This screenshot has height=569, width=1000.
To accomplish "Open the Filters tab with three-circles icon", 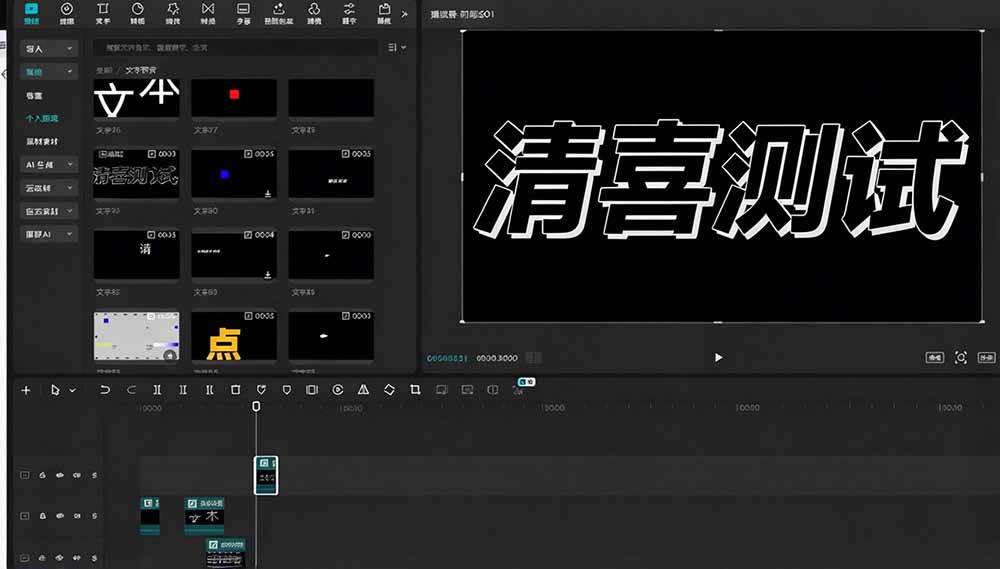I will pyautogui.click(x=314, y=13).
